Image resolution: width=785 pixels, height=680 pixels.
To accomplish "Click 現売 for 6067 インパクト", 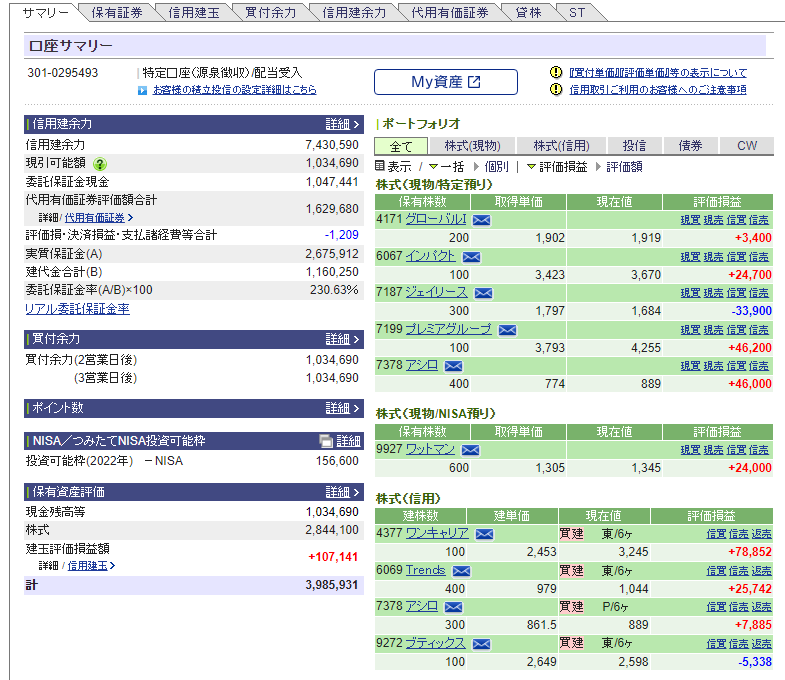I will 713,257.
